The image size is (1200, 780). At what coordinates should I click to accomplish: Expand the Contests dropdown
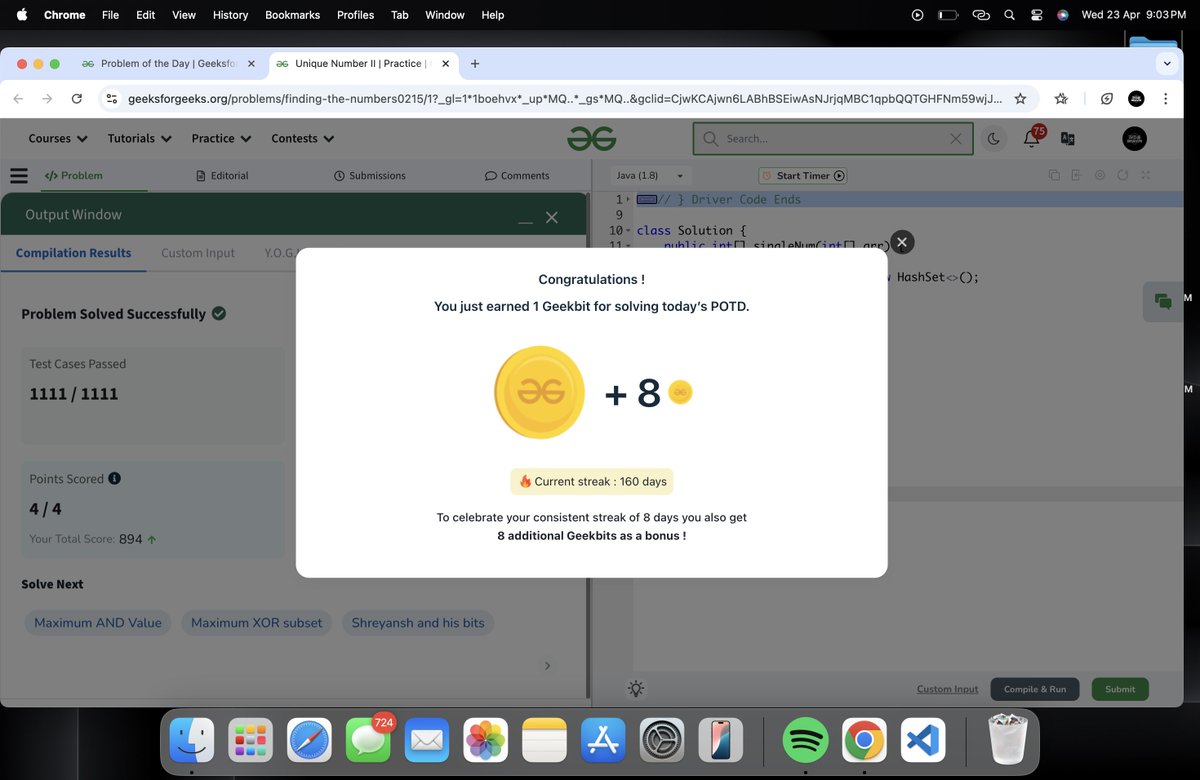[303, 138]
